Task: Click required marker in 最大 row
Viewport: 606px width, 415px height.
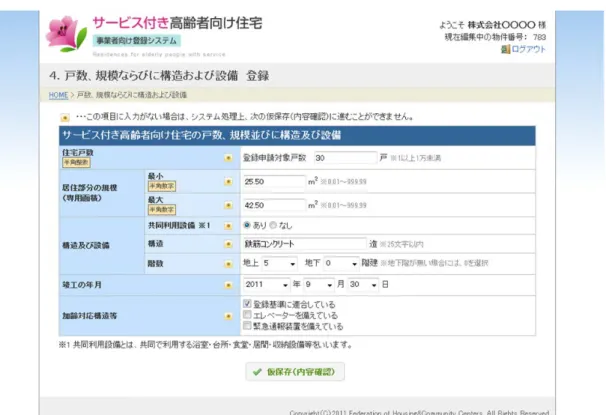Action: point(228,205)
